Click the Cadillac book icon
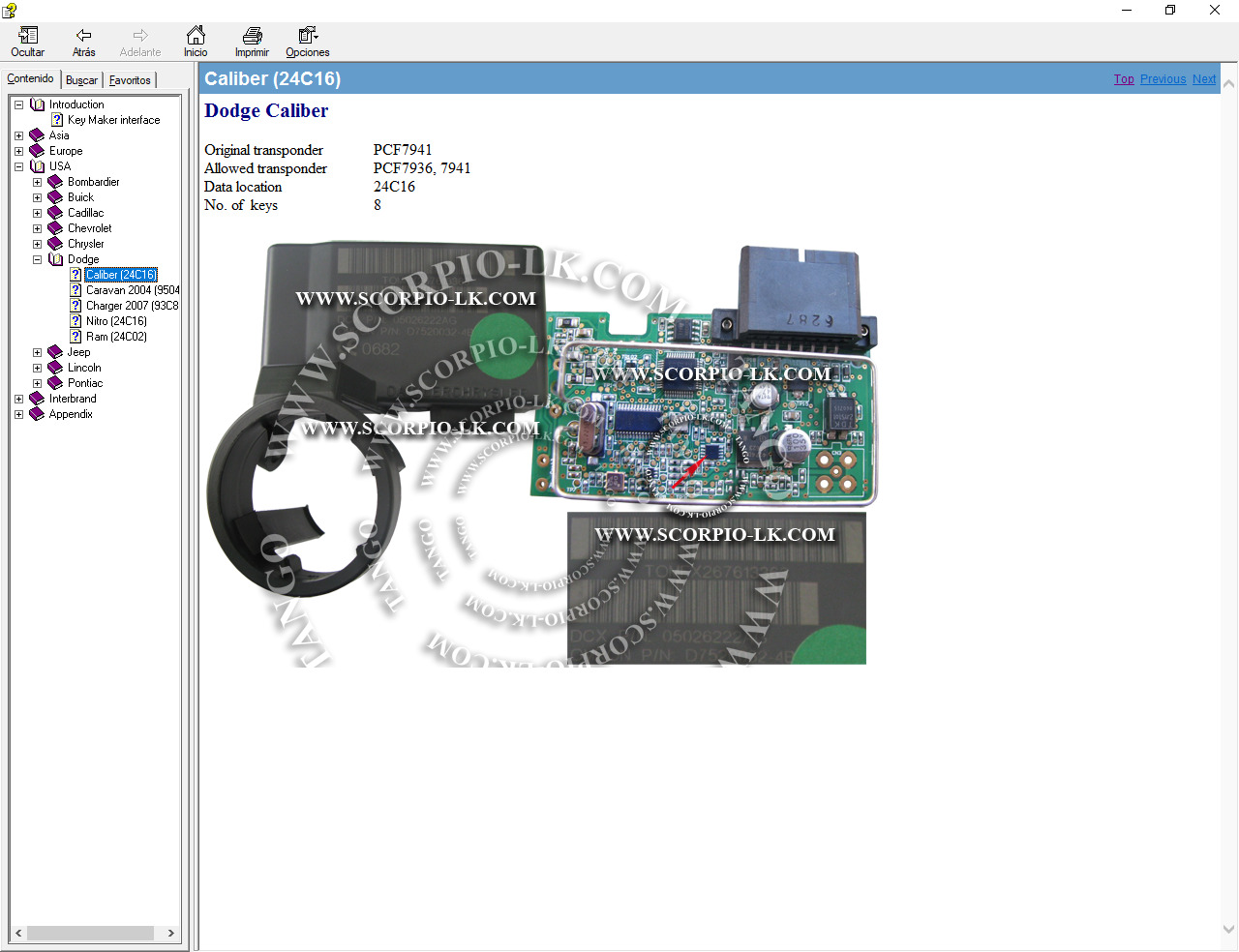 56,213
